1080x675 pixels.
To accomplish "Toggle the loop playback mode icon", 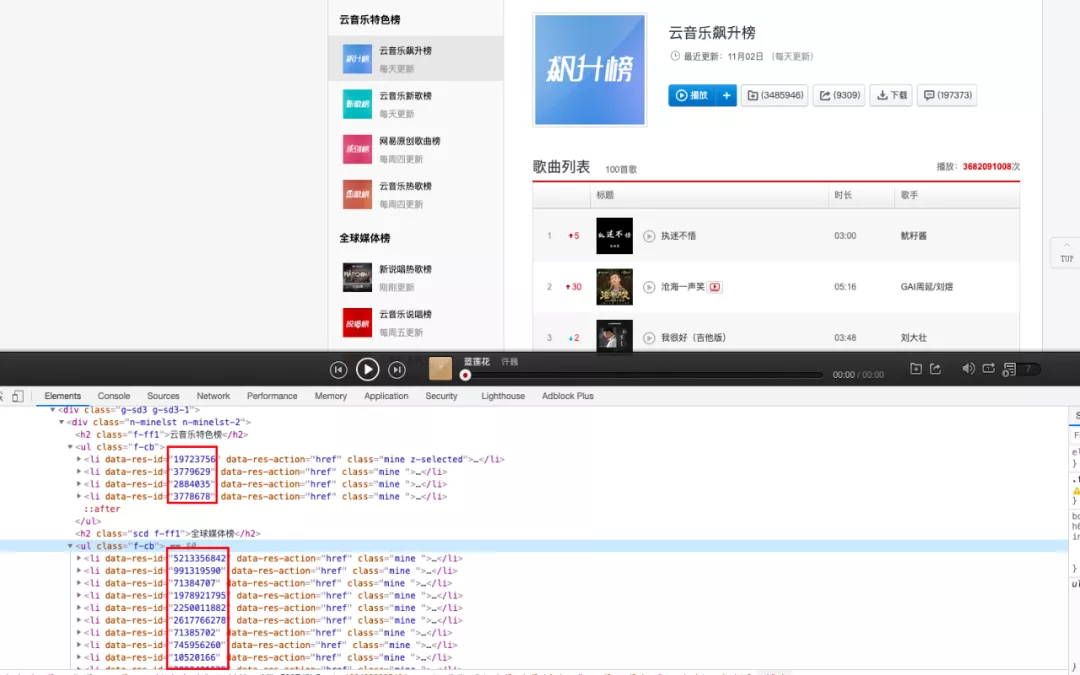I will pos(988,368).
